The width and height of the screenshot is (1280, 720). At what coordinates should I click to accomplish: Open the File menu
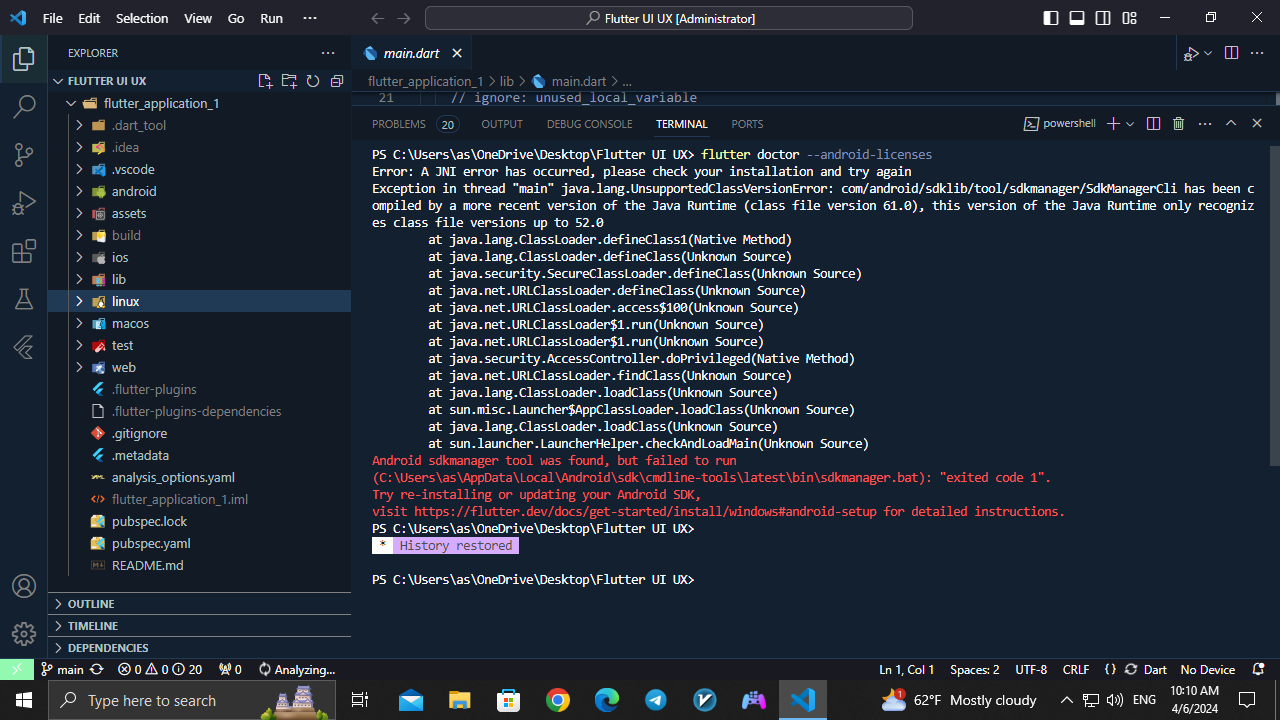[x=52, y=18]
